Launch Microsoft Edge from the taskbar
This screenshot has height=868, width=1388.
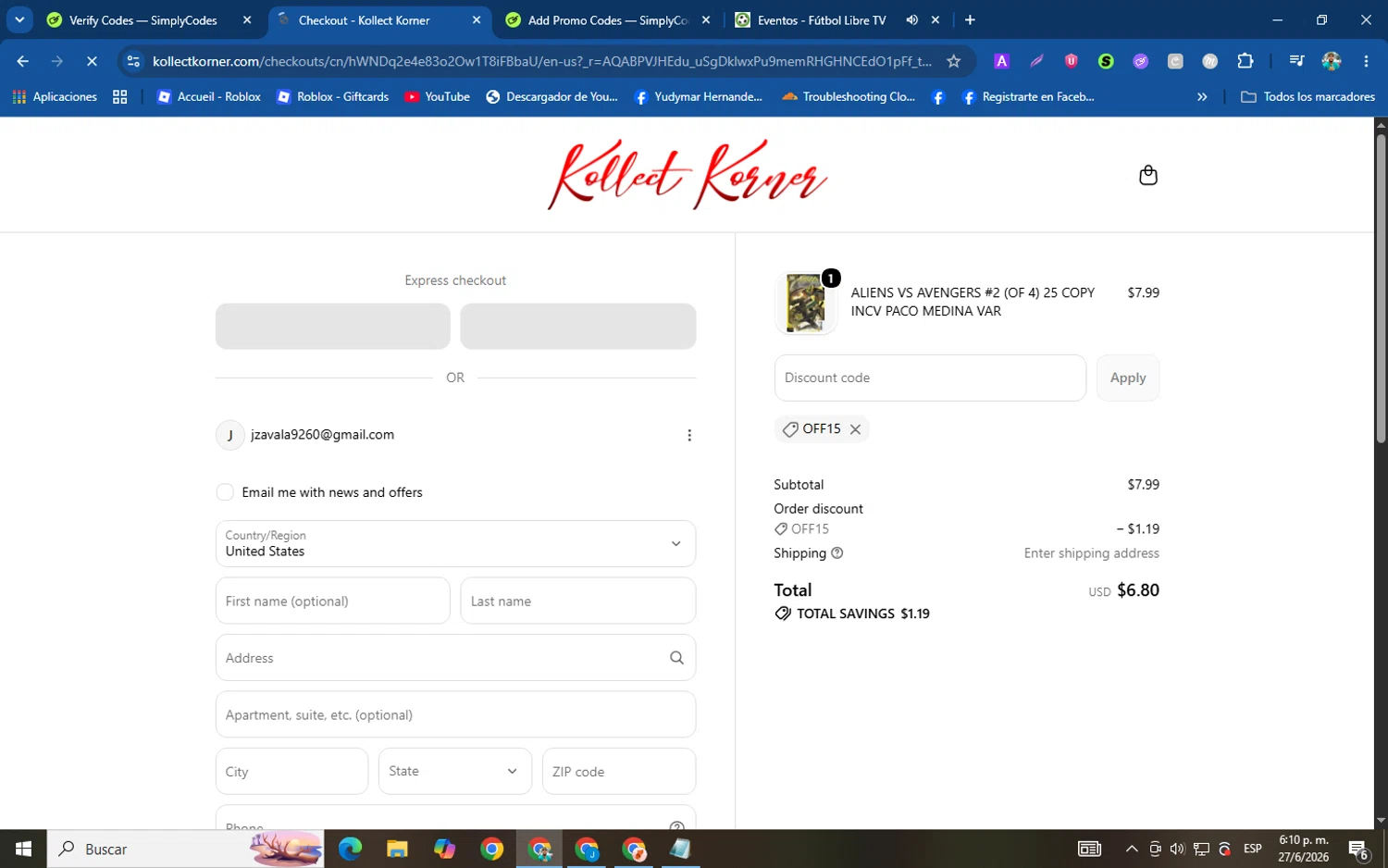(x=350, y=849)
